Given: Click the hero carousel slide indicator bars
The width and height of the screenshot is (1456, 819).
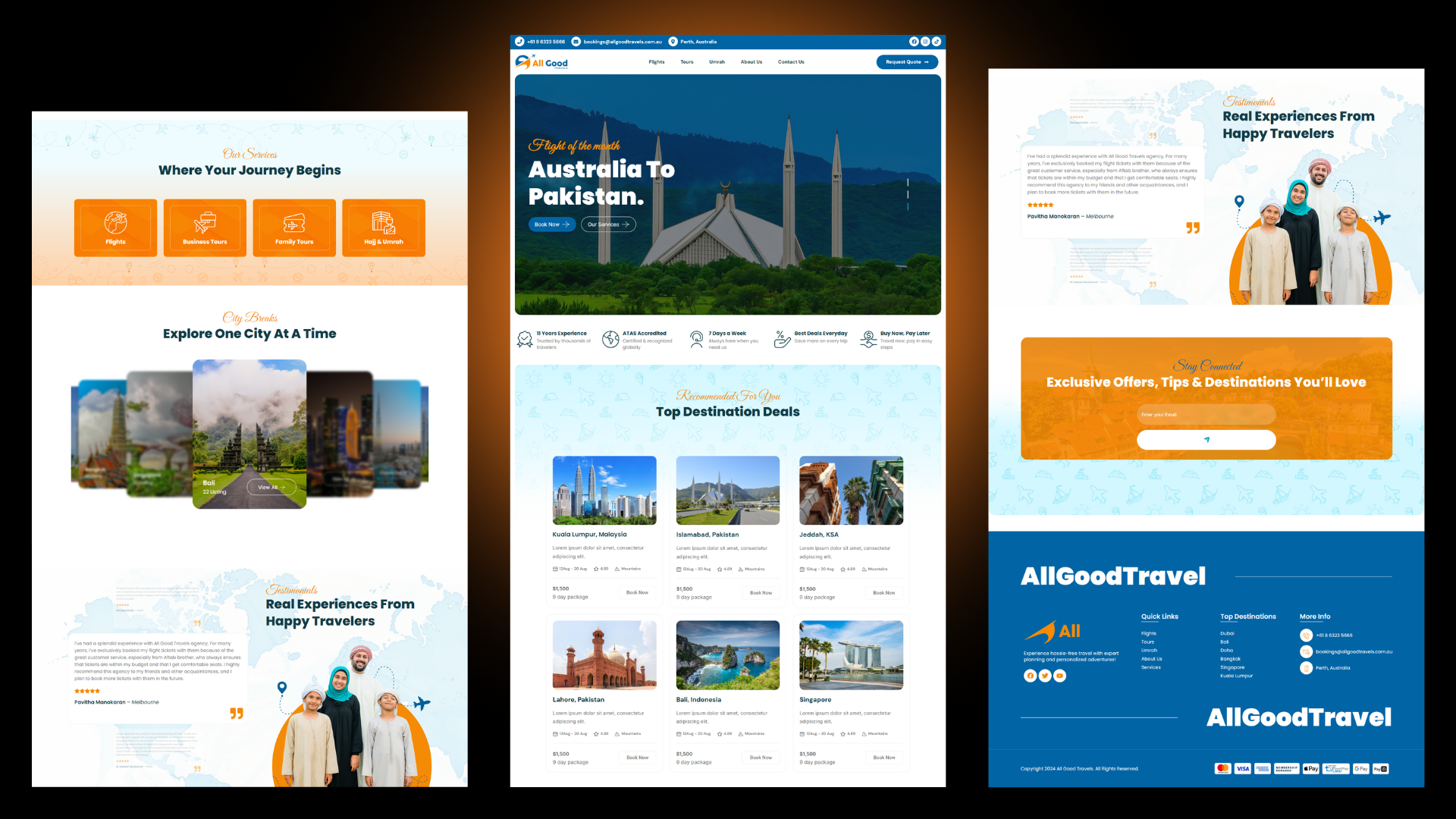Looking at the screenshot, I should [908, 194].
